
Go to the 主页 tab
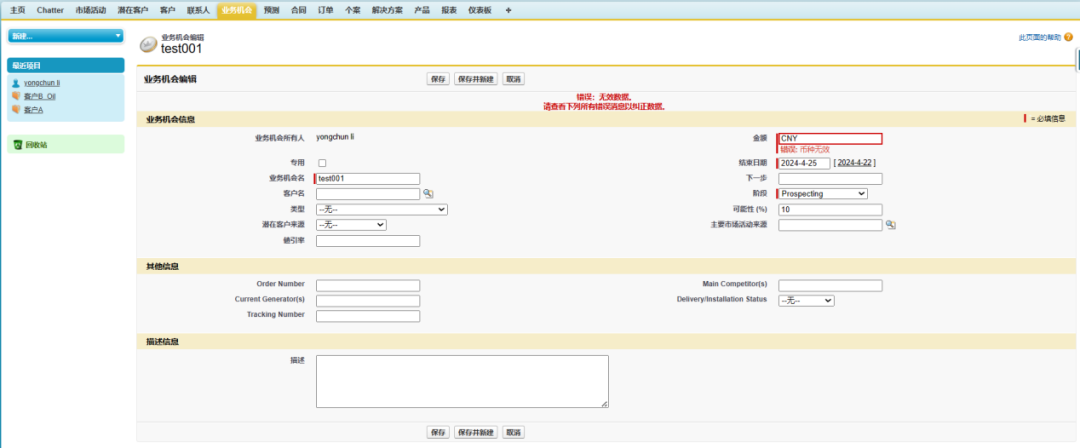[18, 10]
